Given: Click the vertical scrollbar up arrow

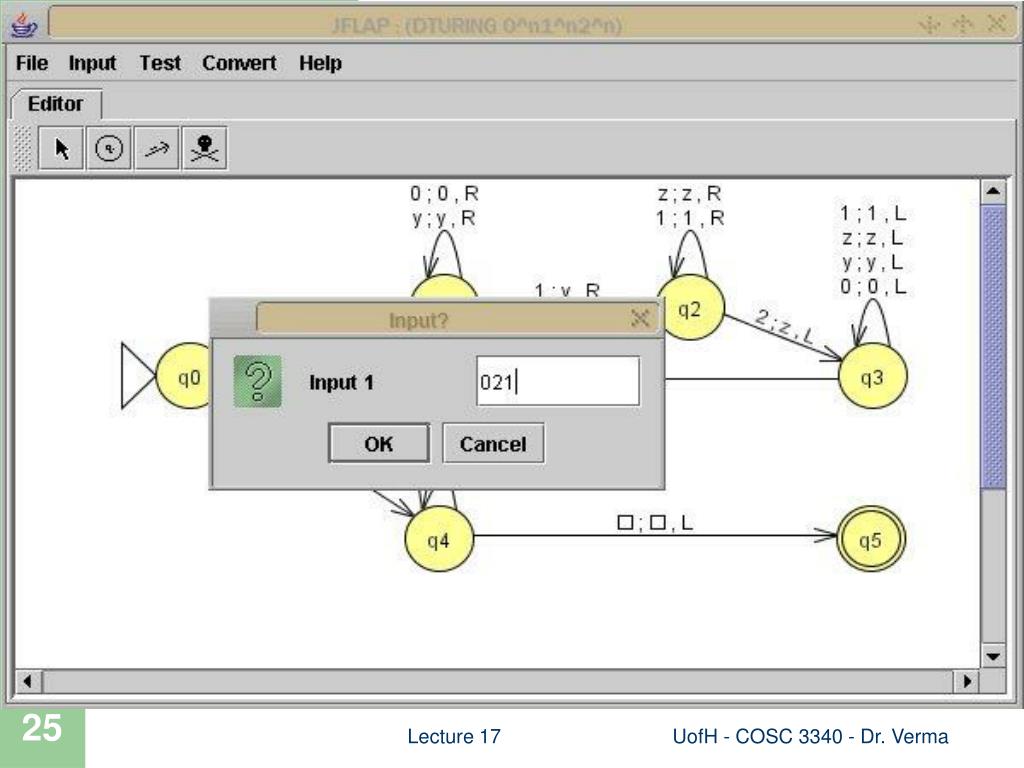Looking at the screenshot, I should point(993,191).
